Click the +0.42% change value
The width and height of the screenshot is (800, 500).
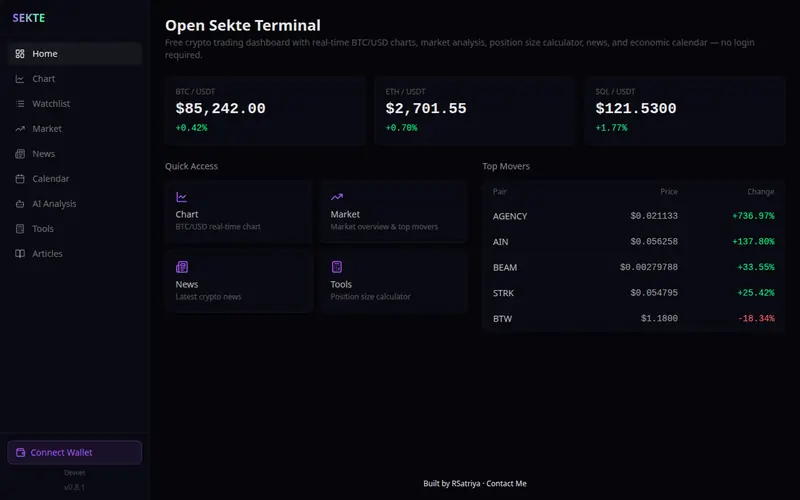pyautogui.click(x=191, y=128)
